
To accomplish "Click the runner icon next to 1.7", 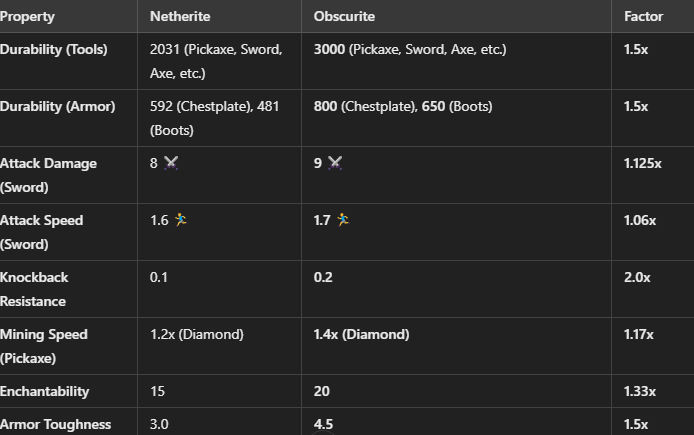I will point(343,219).
